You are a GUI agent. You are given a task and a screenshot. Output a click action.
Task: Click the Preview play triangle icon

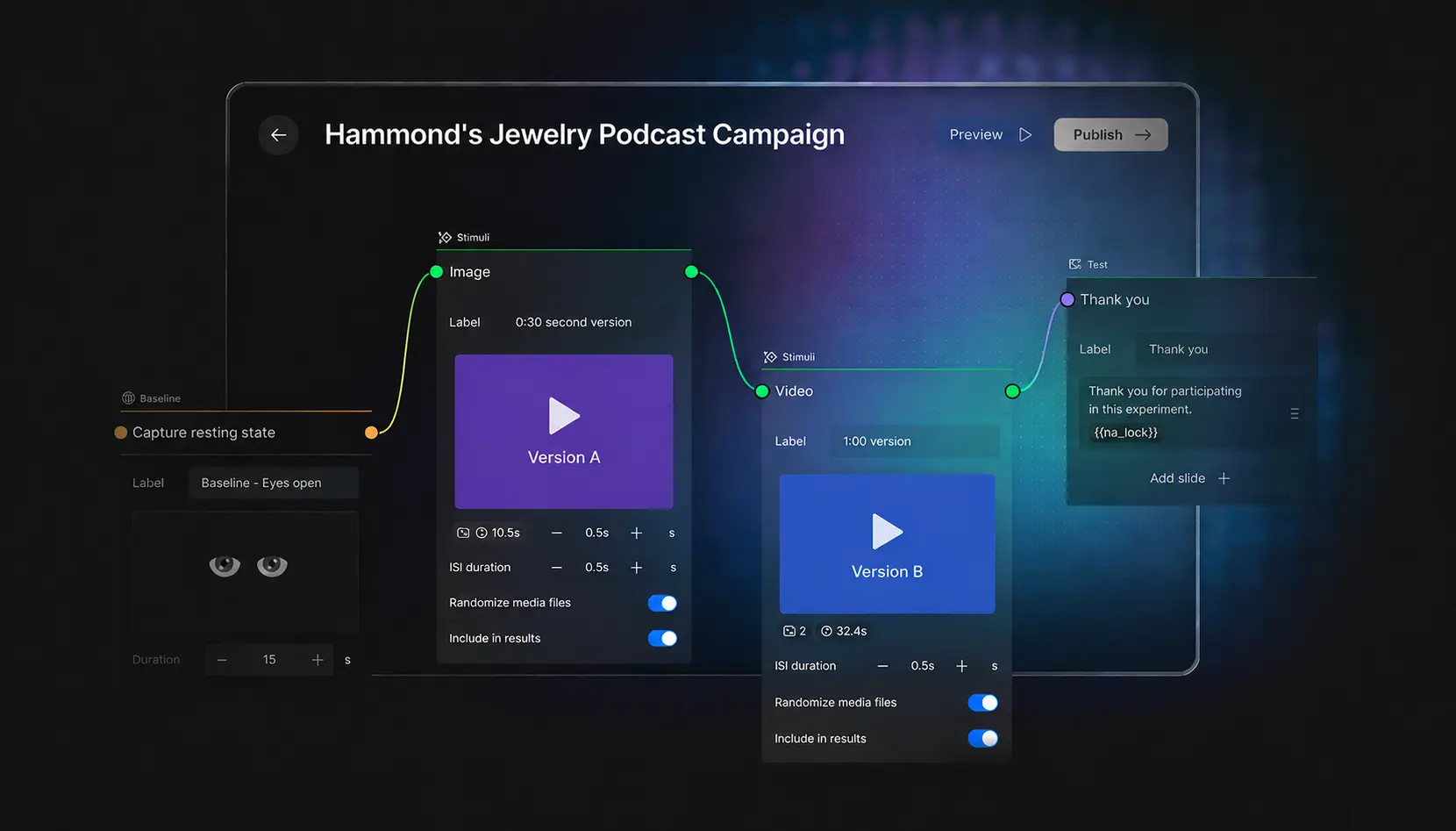click(1025, 134)
